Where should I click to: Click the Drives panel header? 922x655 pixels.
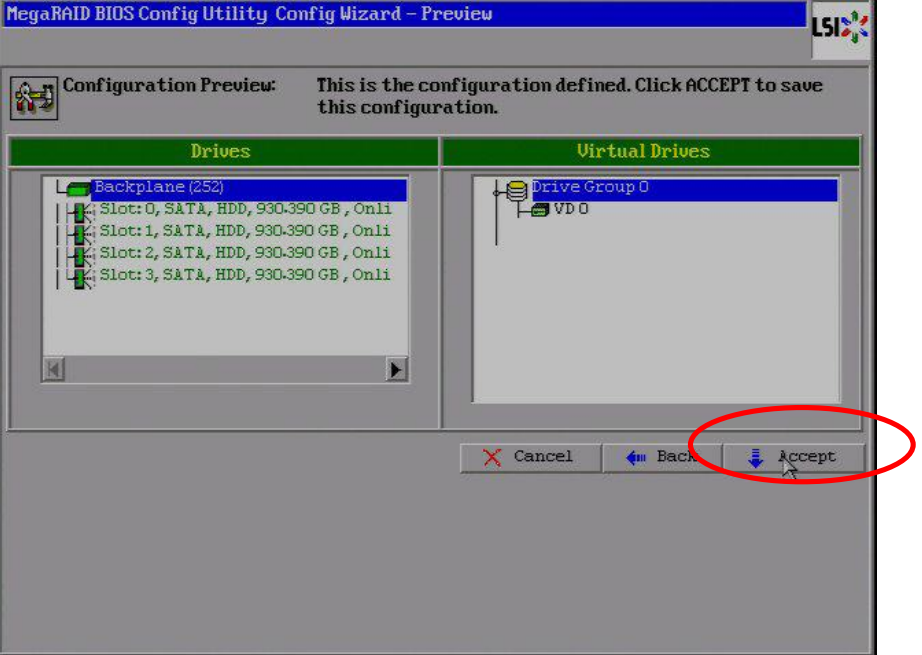[x=223, y=152]
